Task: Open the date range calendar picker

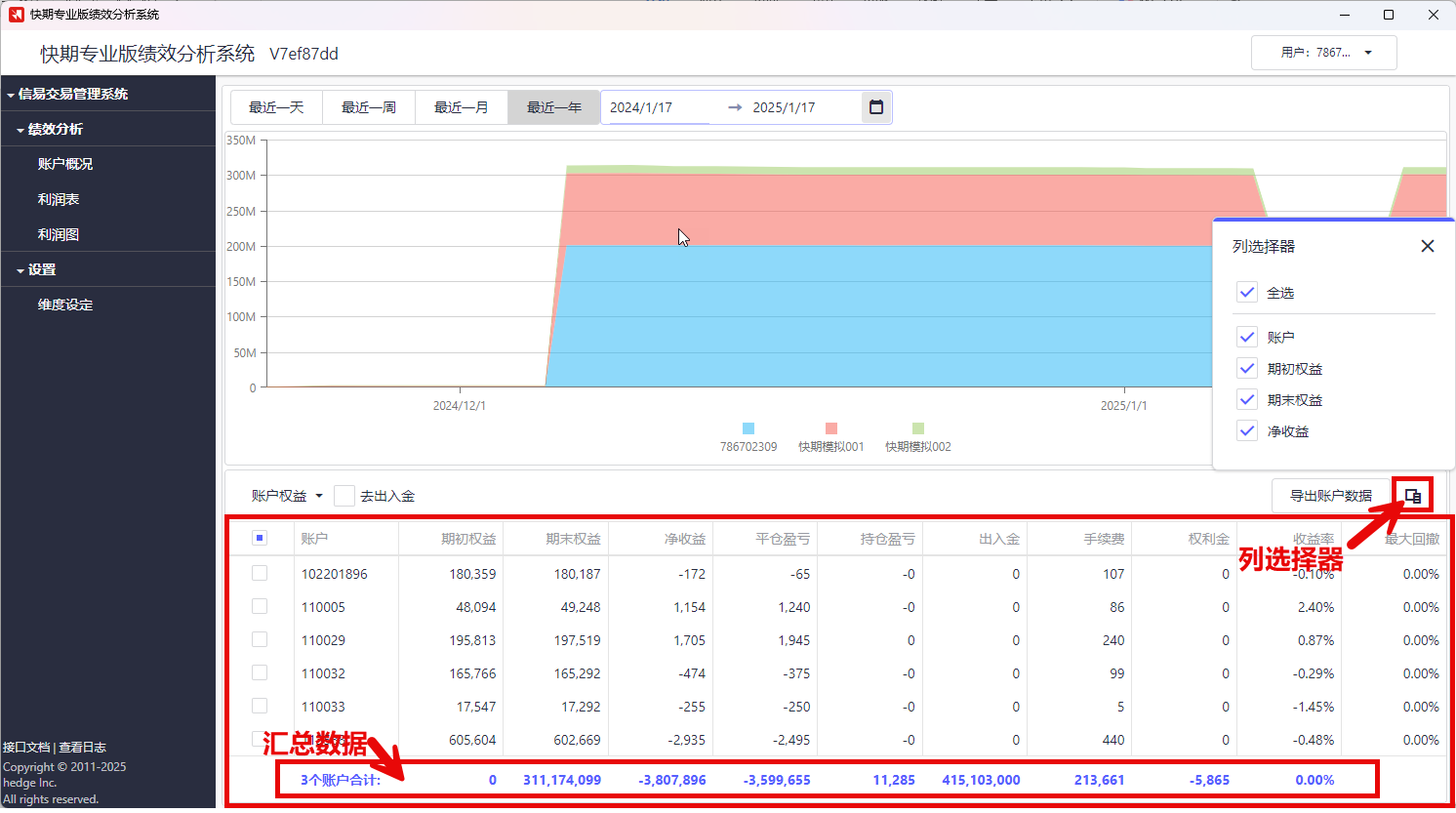Action: [x=876, y=107]
